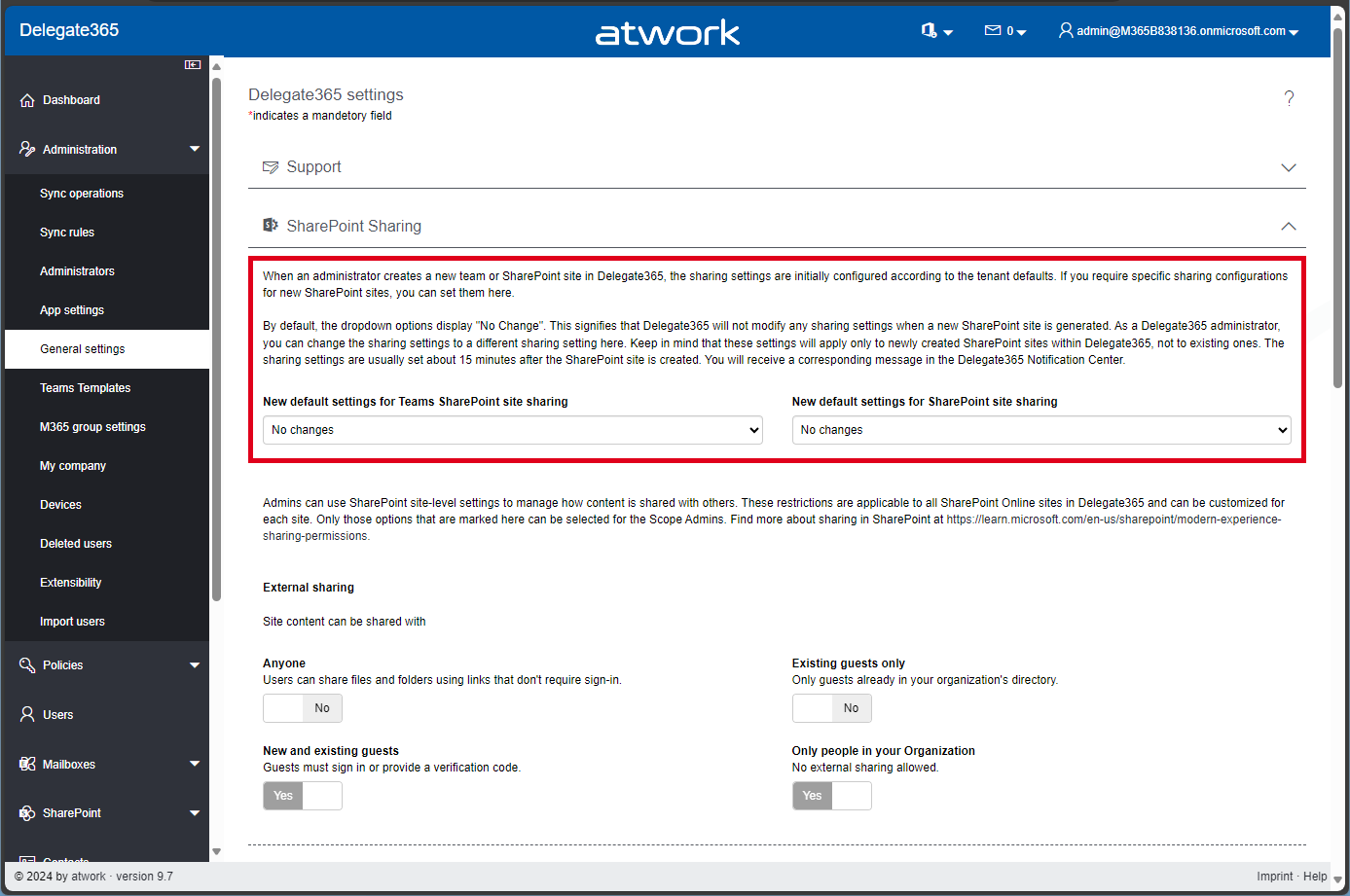This screenshot has width=1350, height=896.
Task: Click the Dashboard home icon
Action: (x=27, y=100)
